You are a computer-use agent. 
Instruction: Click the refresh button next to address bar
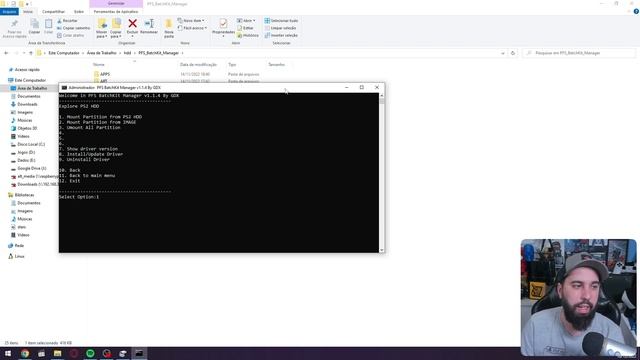513,53
